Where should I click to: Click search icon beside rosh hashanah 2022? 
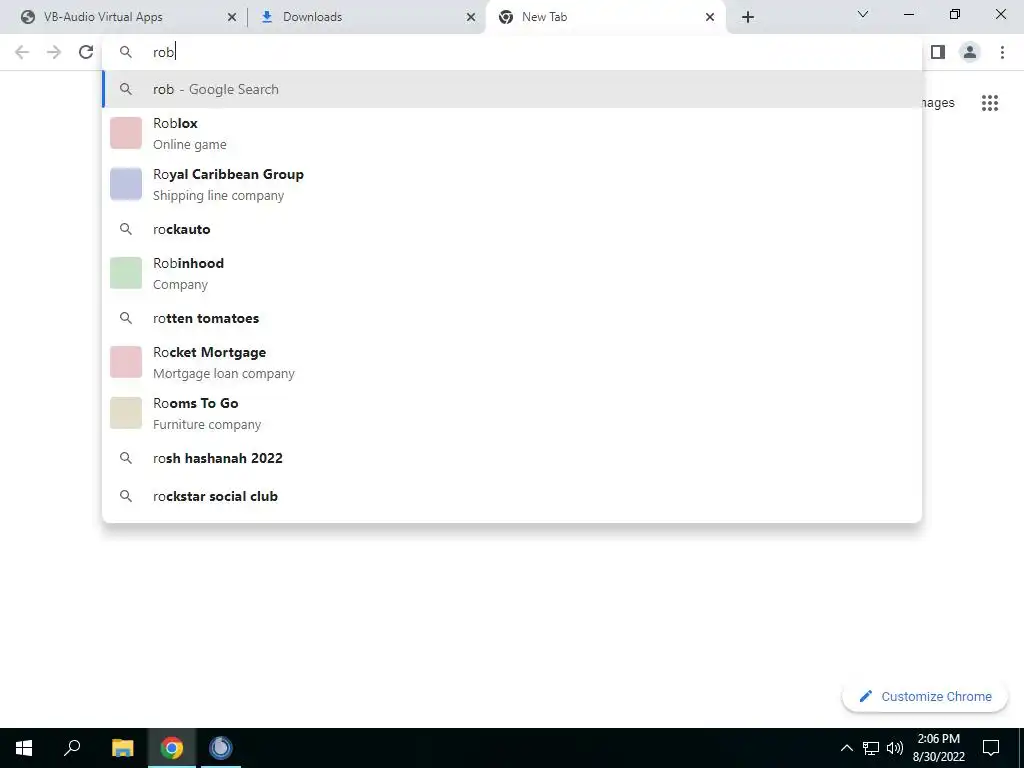click(126, 458)
